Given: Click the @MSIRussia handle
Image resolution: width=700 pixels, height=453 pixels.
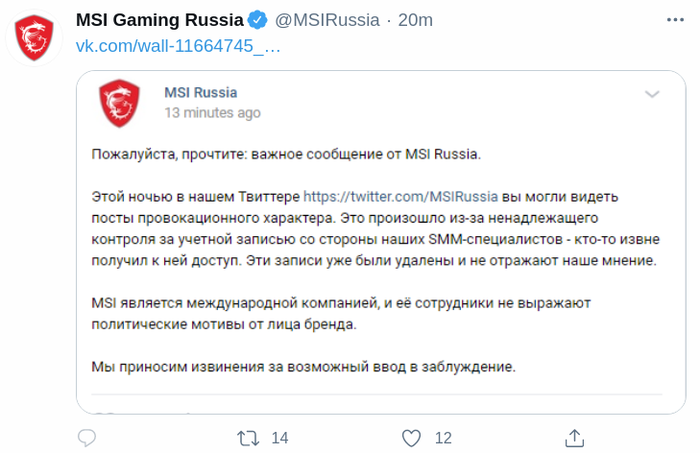Looking at the screenshot, I should [x=327, y=20].
